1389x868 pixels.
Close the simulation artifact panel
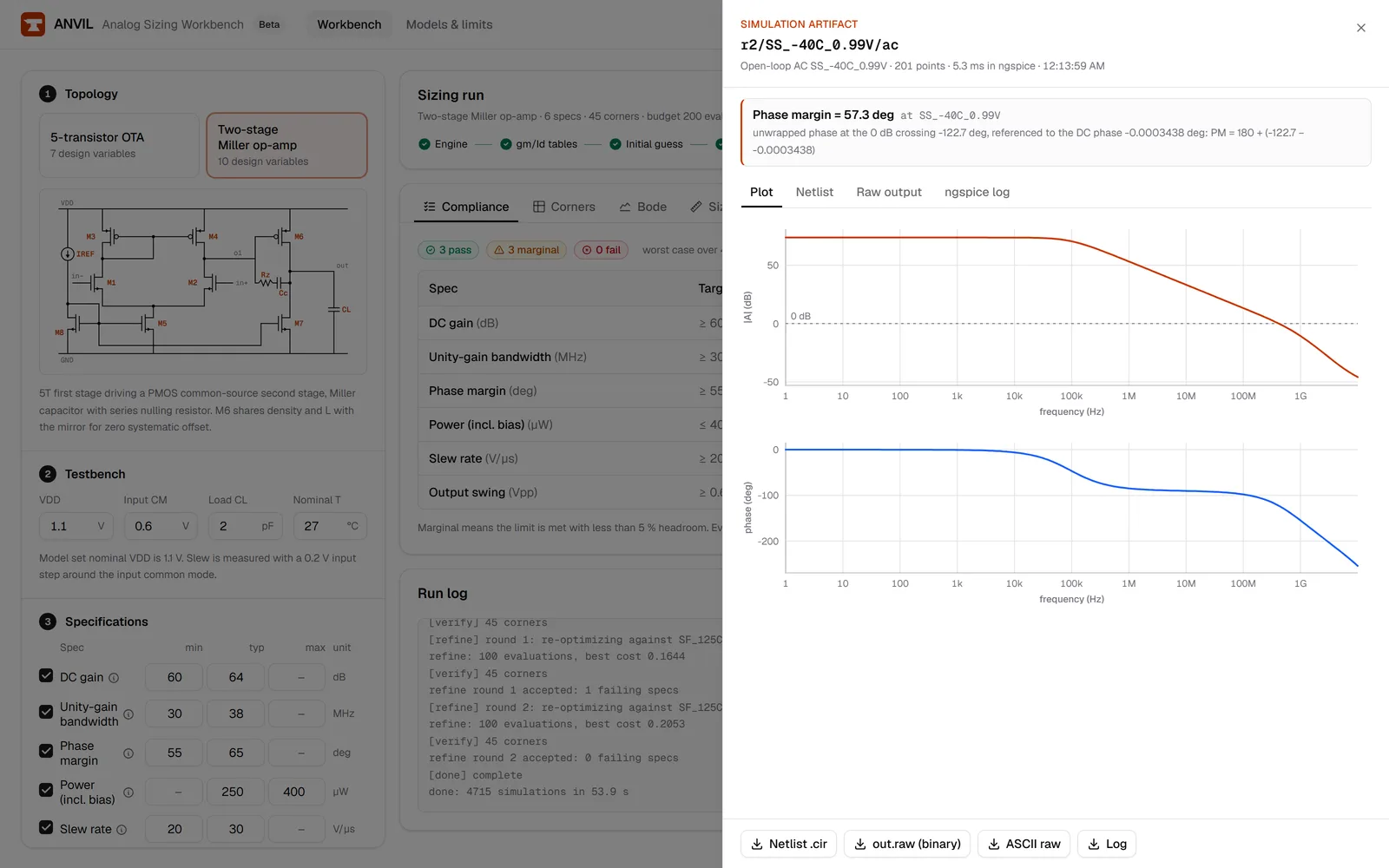[x=1361, y=28]
